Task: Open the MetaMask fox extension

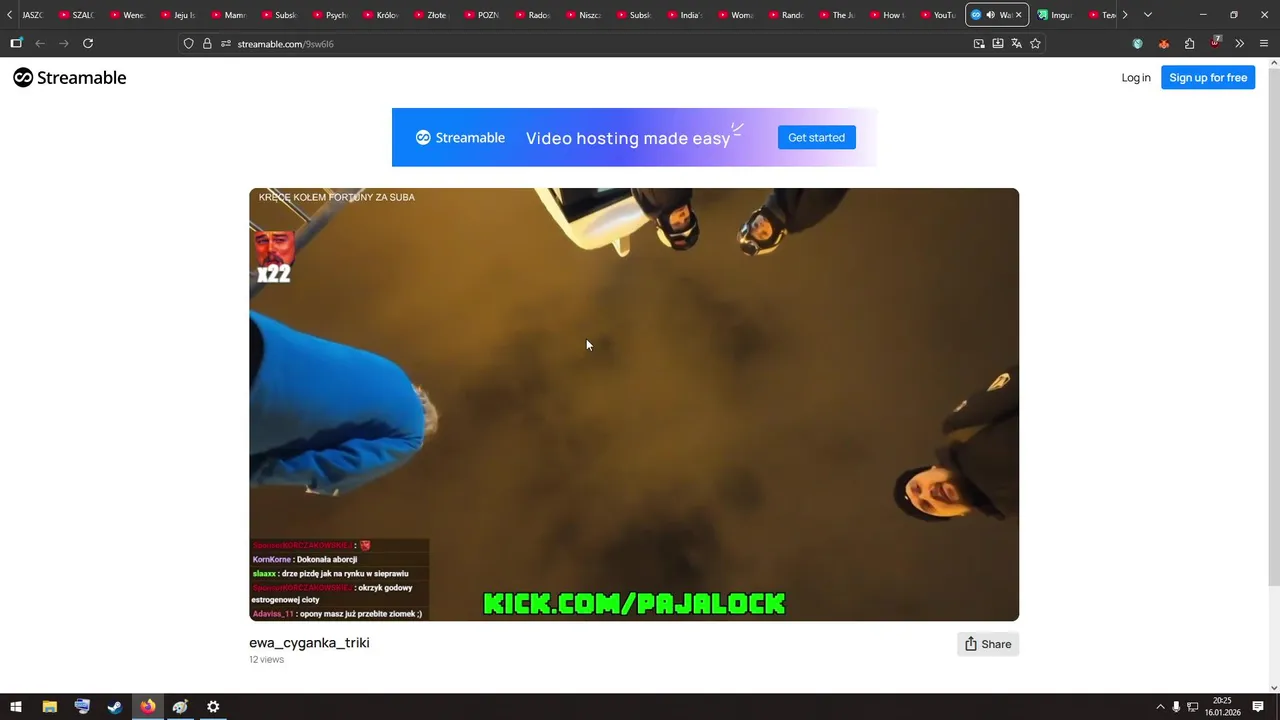Action: pos(1163,44)
